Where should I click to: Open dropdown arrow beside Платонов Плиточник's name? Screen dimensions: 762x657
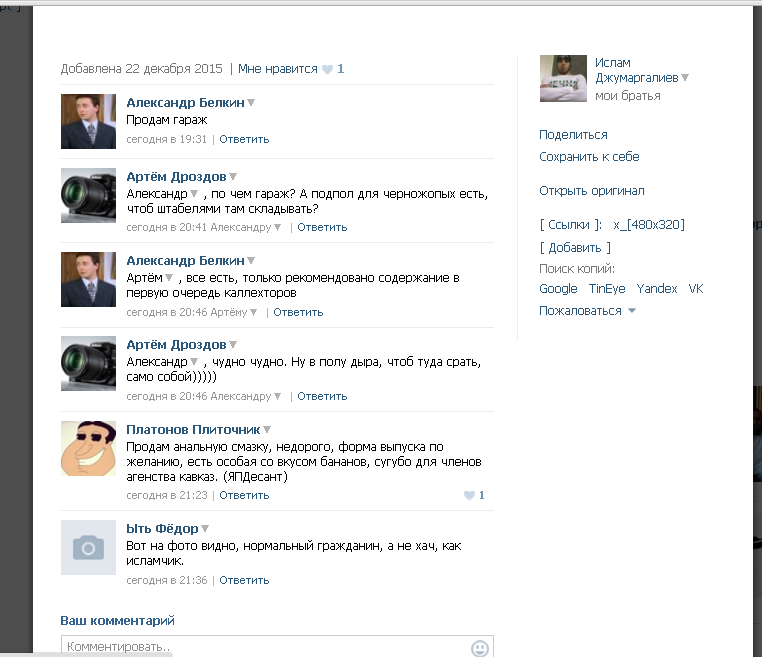click(x=267, y=430)
